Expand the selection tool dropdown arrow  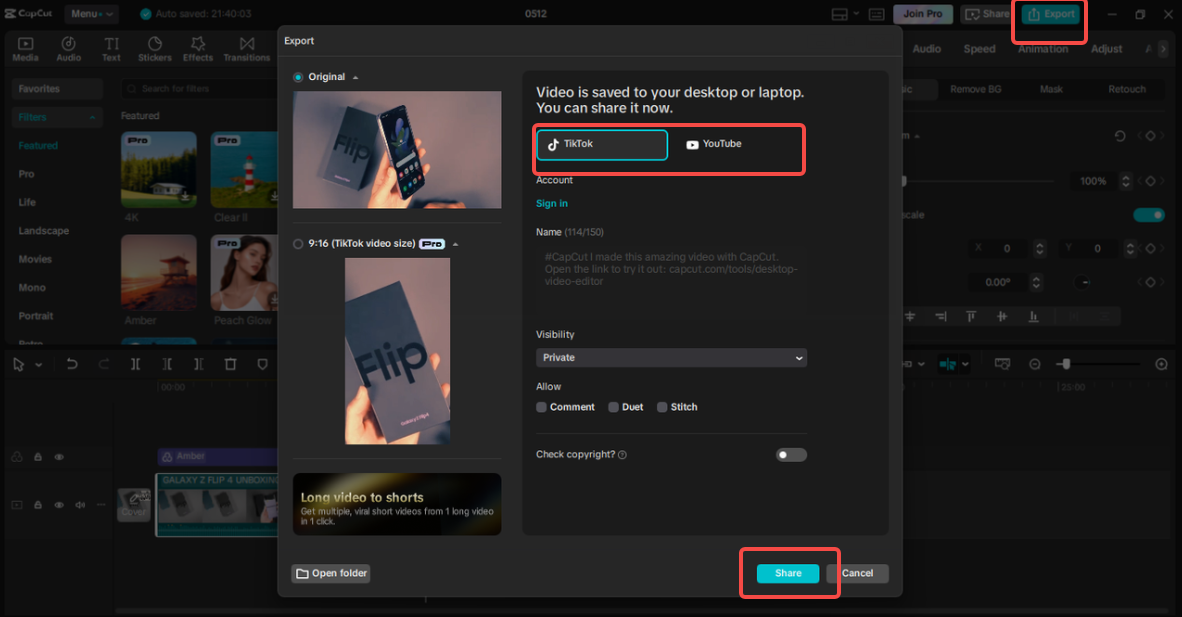tap(38, 365)
